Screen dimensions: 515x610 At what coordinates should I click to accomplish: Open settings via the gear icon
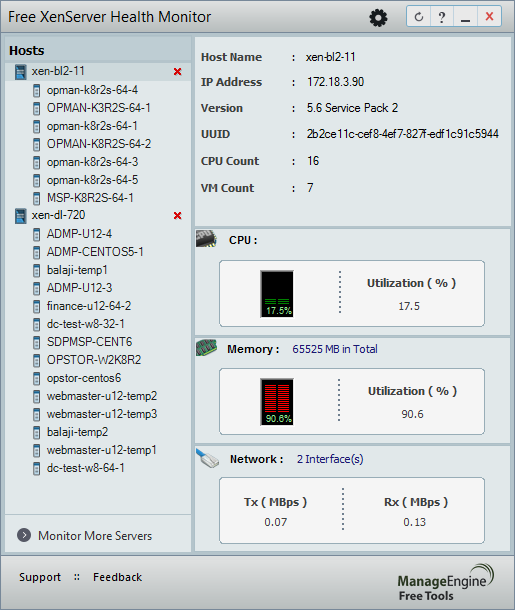point(378,18)
